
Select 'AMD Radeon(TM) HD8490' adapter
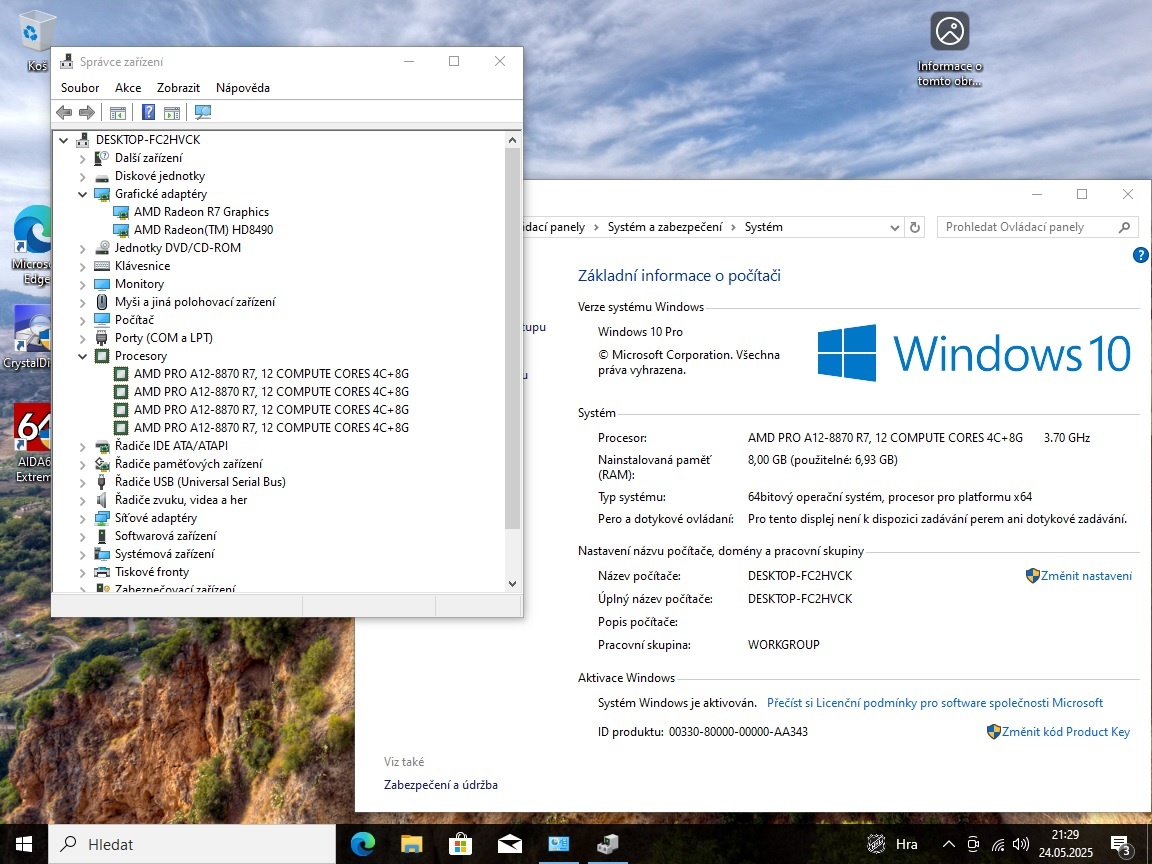click(x=204, y=230)
